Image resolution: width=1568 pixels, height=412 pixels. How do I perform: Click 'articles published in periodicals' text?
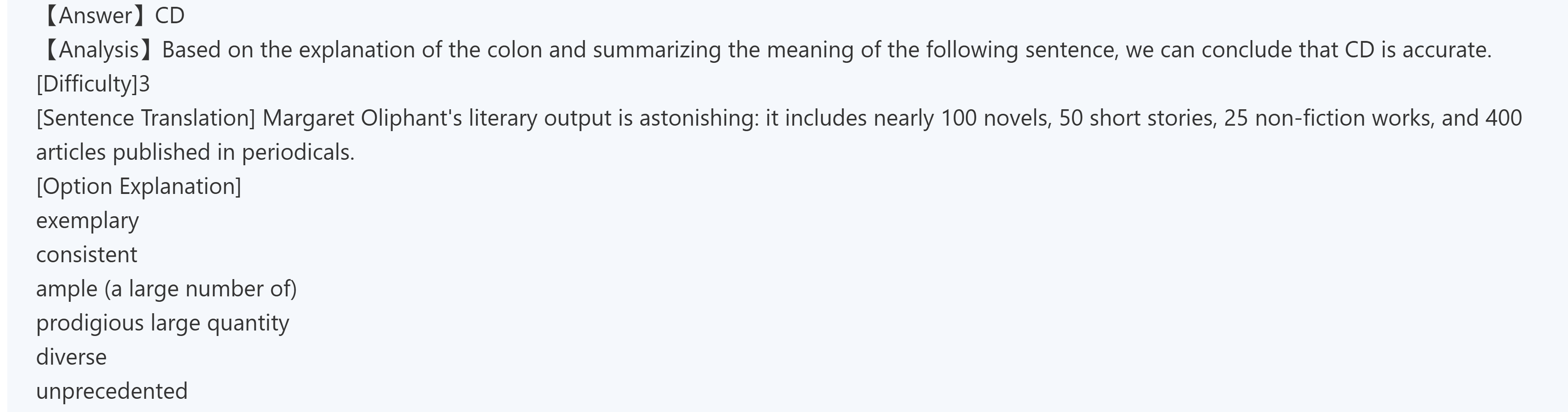point(195,152)
